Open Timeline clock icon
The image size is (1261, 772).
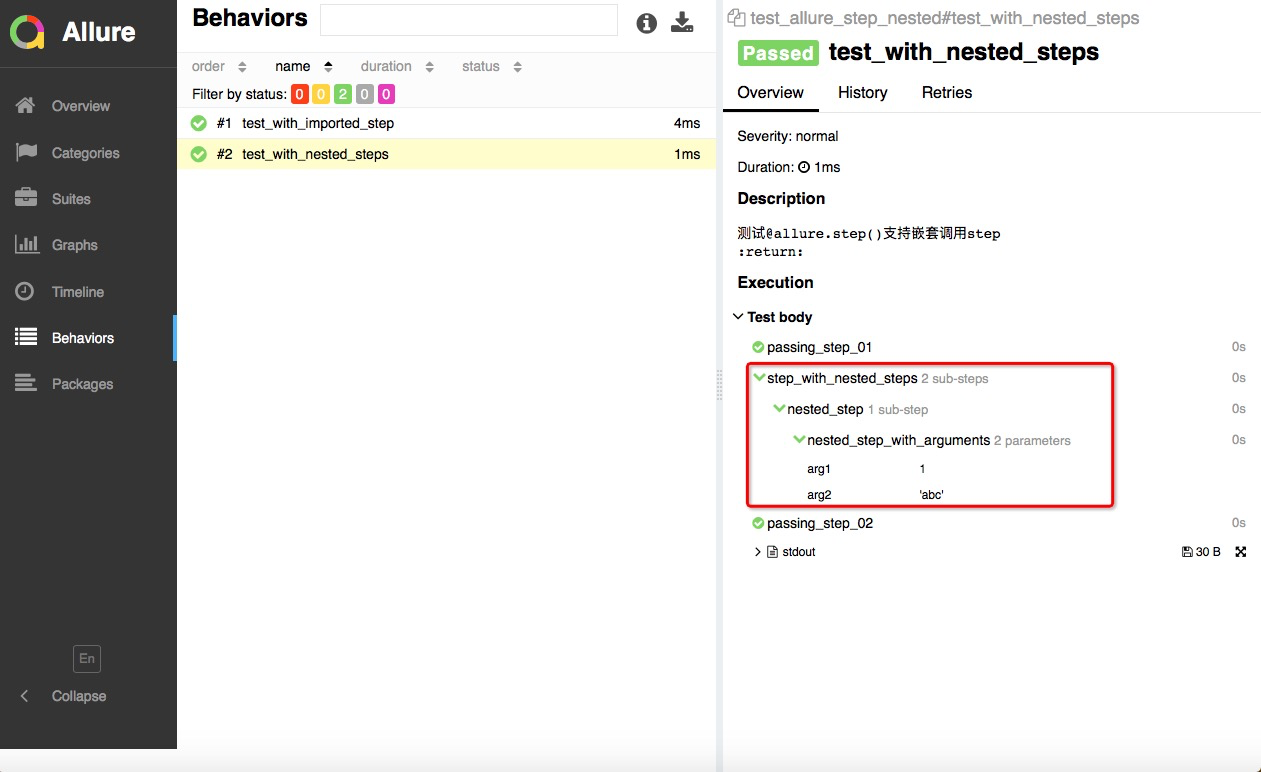[x=26, y=291]
